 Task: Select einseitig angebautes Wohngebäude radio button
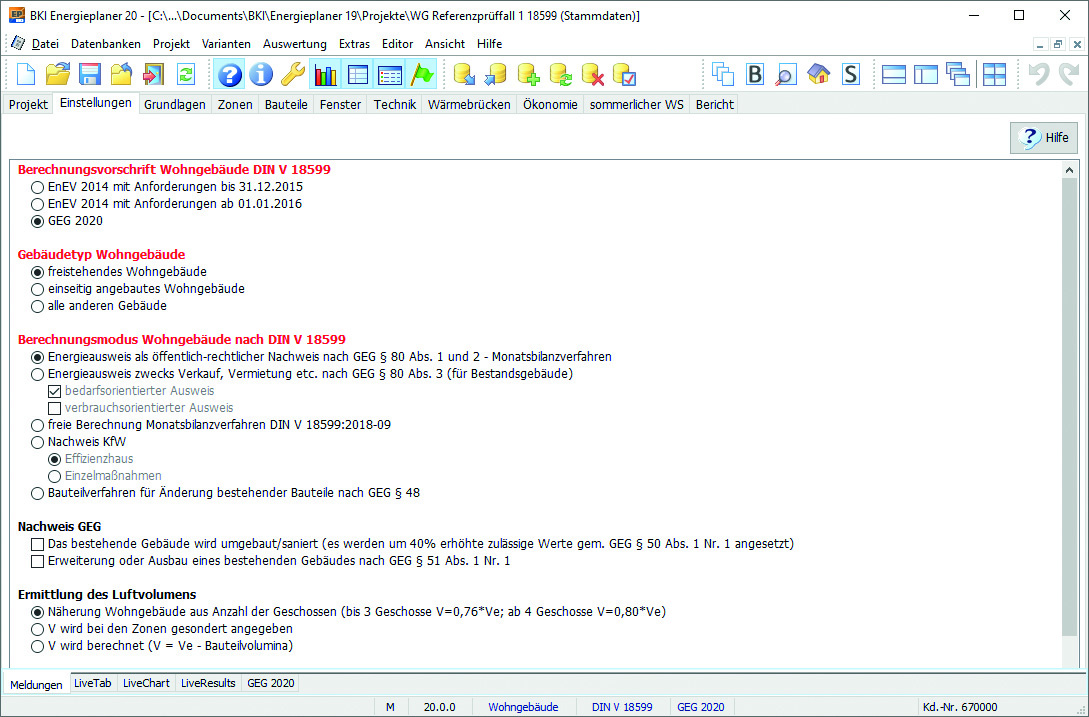click(x=38, y=289)
